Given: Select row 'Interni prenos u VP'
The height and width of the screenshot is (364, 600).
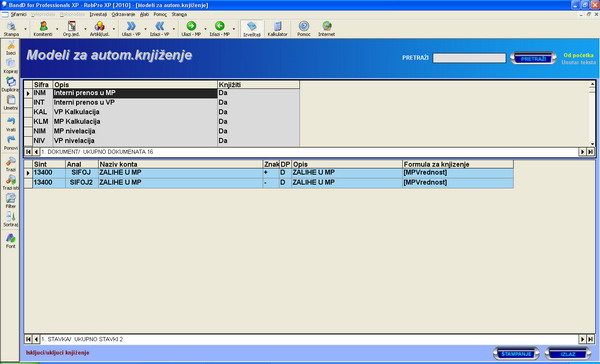Looking at the screenshot, I should click(x=162, y=102).
